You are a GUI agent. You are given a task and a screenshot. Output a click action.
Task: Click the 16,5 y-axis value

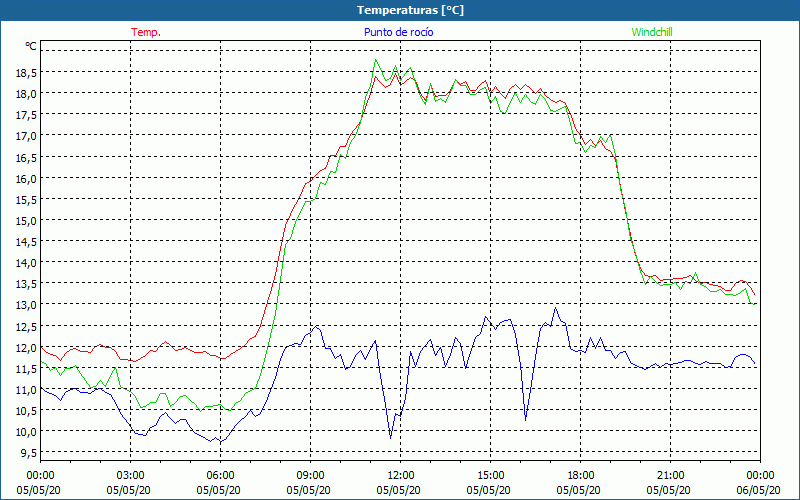click(26, 158)
